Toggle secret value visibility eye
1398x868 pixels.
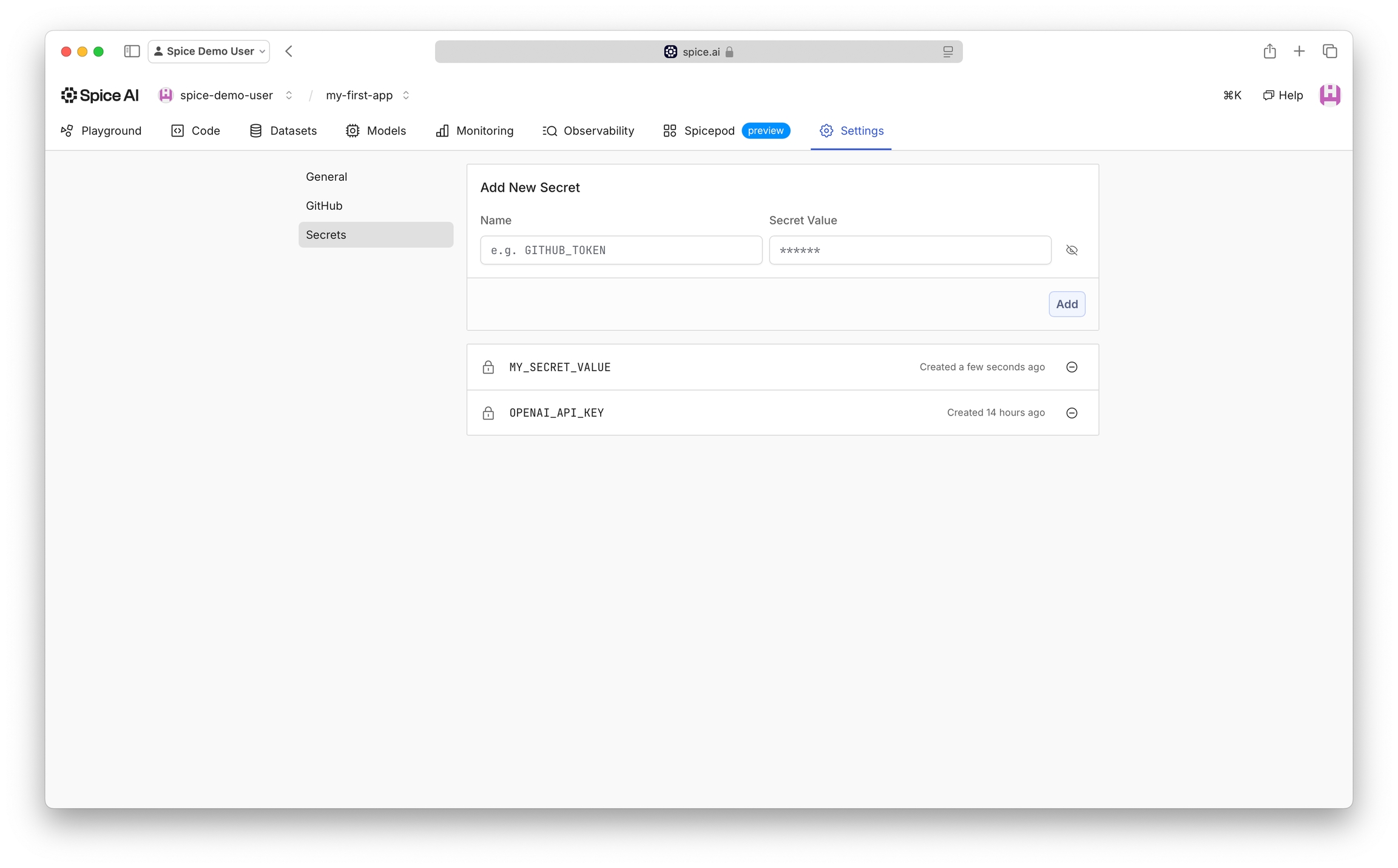pyautogui.click(x=1072, y=251)
